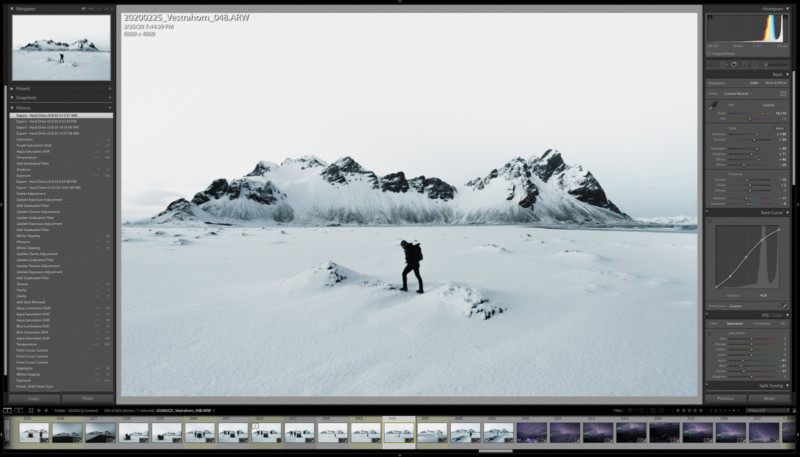Toggle the shadow clipping indicator in histogram

(x=709, y=16)
